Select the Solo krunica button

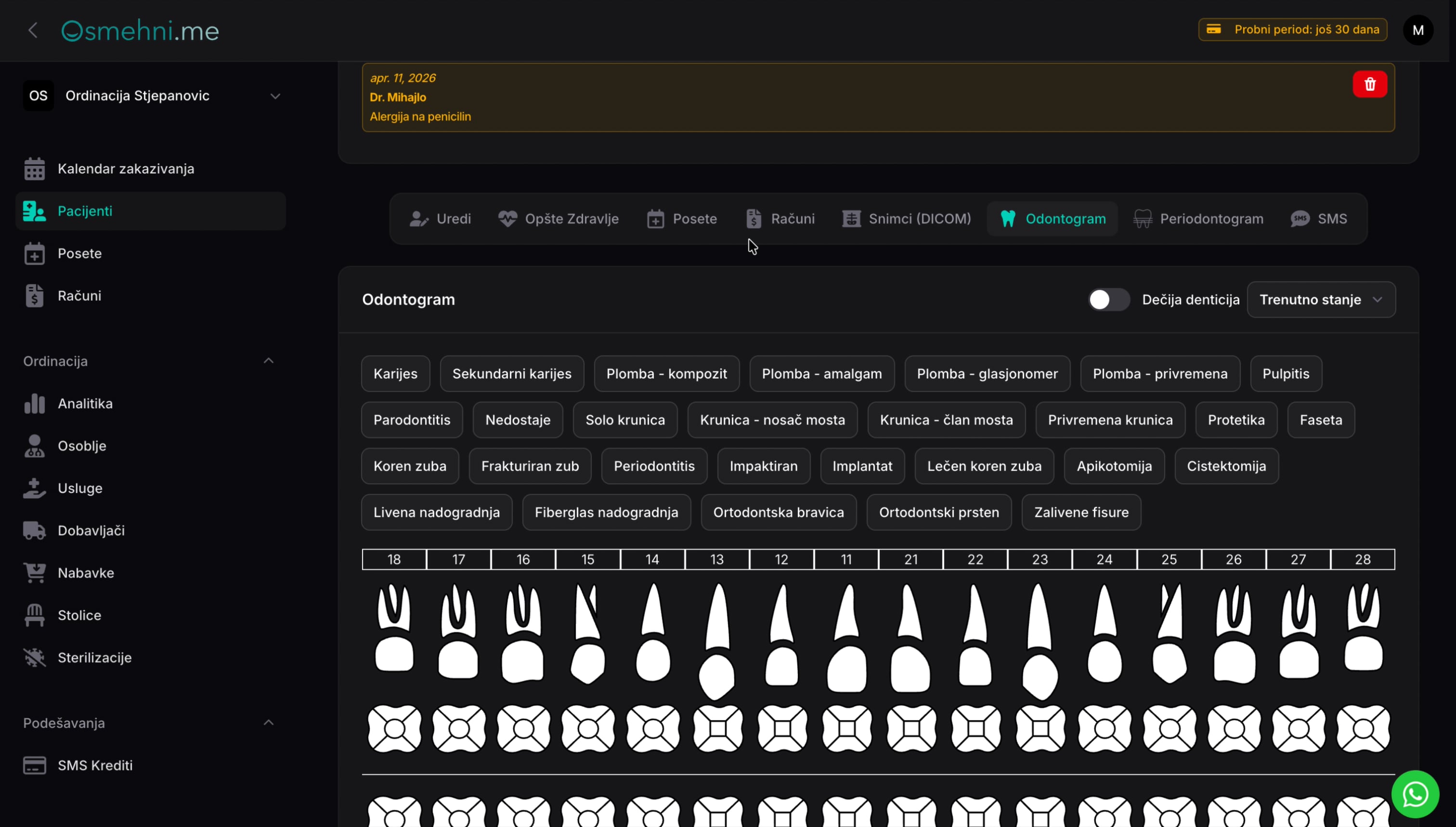pos(625,420)
